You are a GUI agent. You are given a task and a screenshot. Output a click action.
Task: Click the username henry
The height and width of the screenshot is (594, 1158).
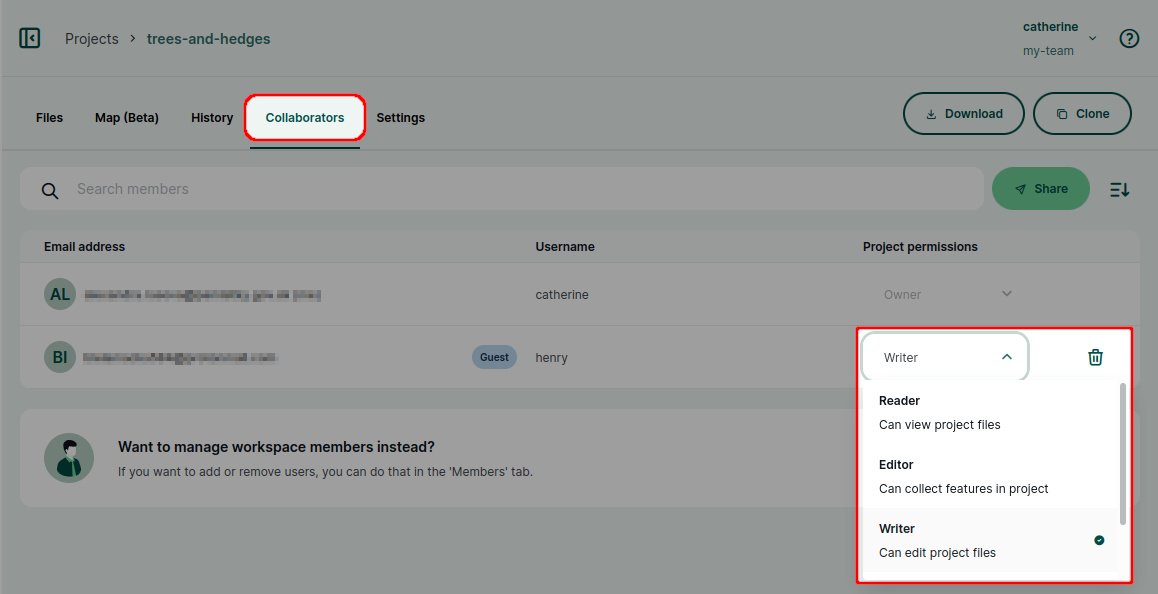552,358
